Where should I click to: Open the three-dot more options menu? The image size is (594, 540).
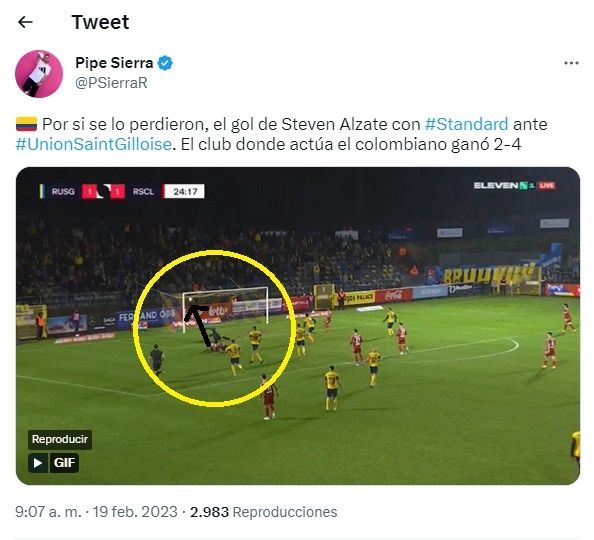point(571,63)
